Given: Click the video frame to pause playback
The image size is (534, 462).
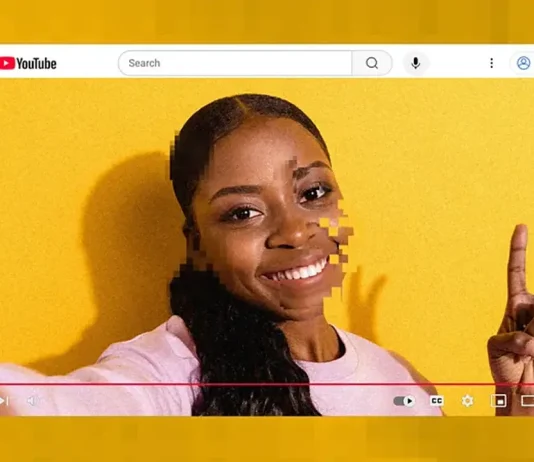Looking at the screenshot, I should pos(267,232).
